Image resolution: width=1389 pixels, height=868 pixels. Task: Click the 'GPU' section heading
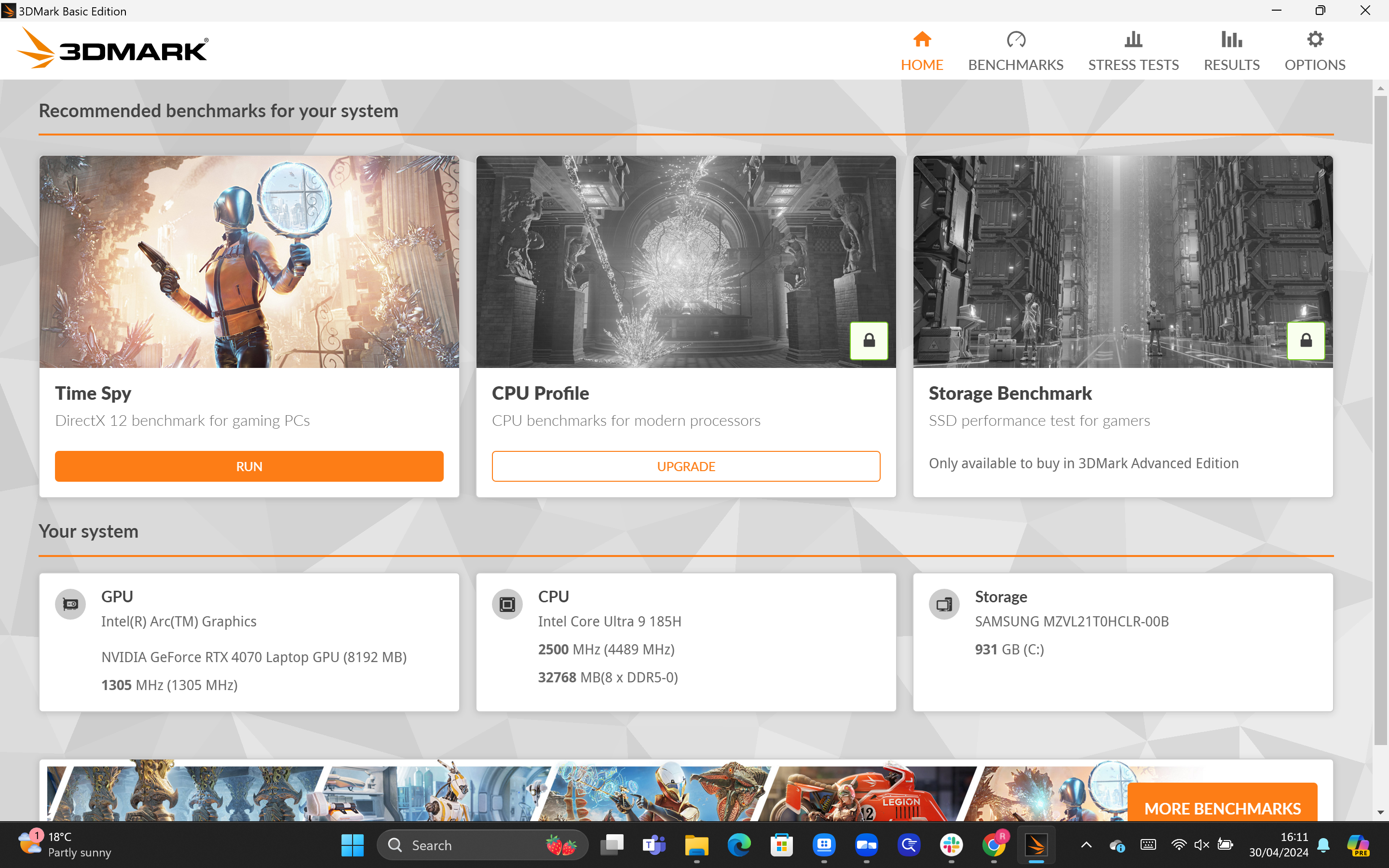click(117, 597)
